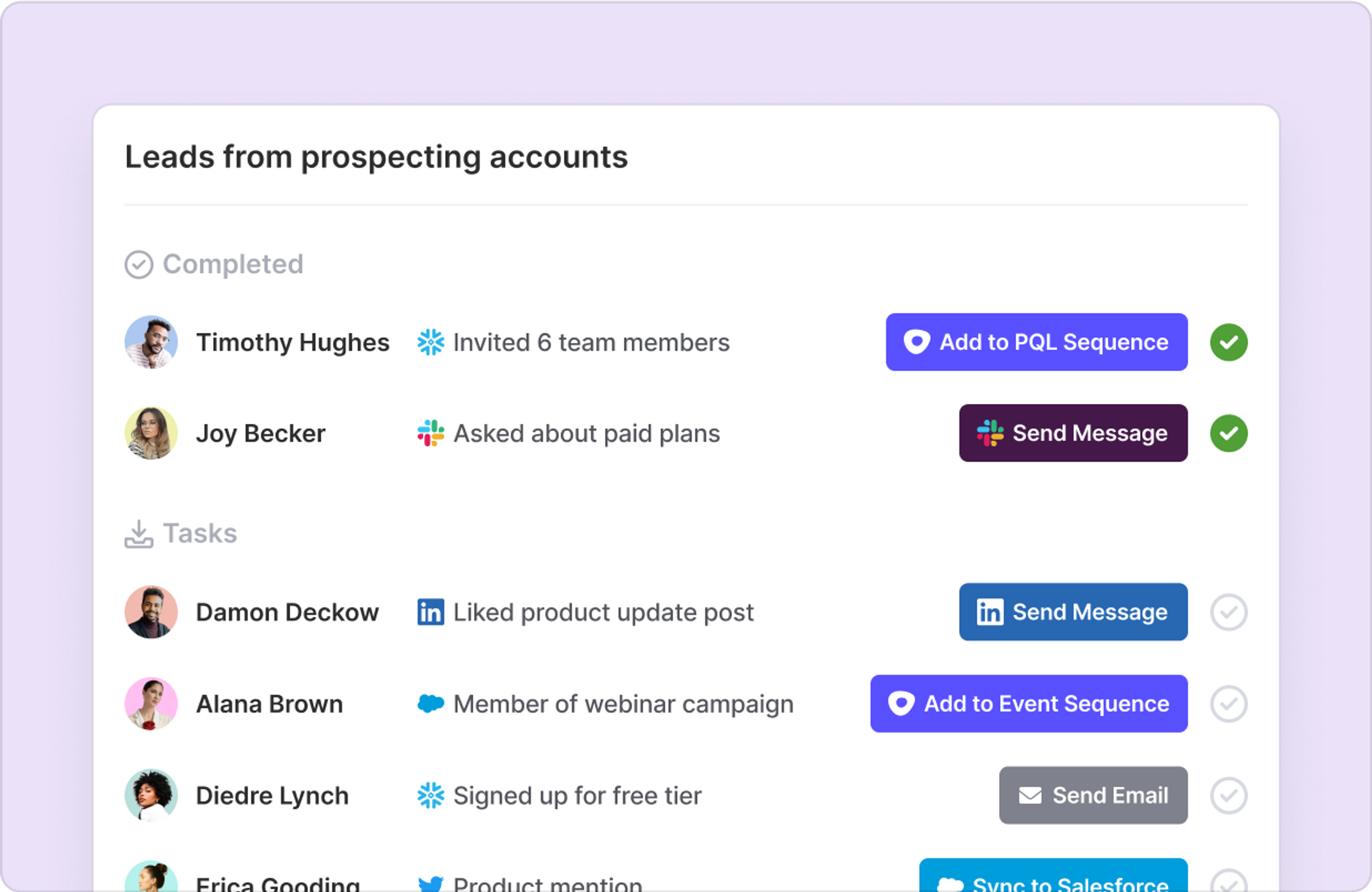Click Sync to Salesforce button
1372x892 pixels.
point(1053,879)
